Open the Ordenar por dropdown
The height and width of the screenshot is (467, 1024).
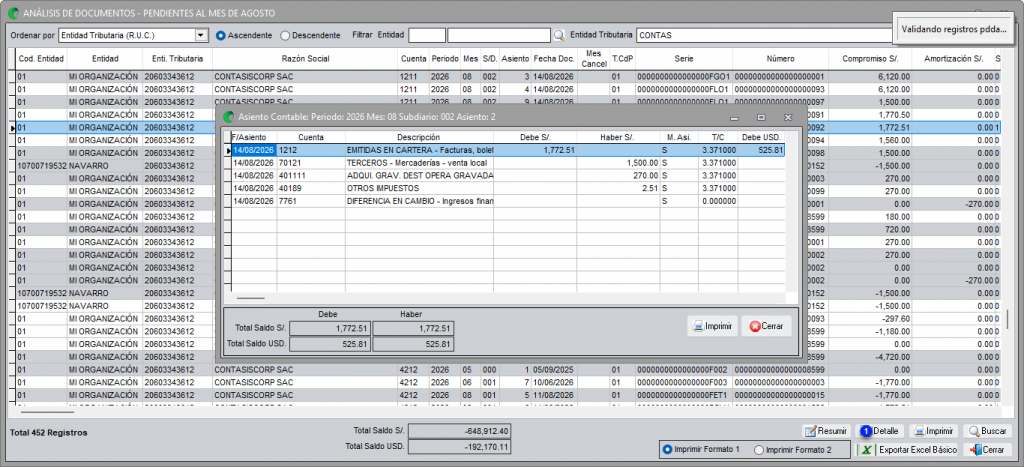click(201, 35)
